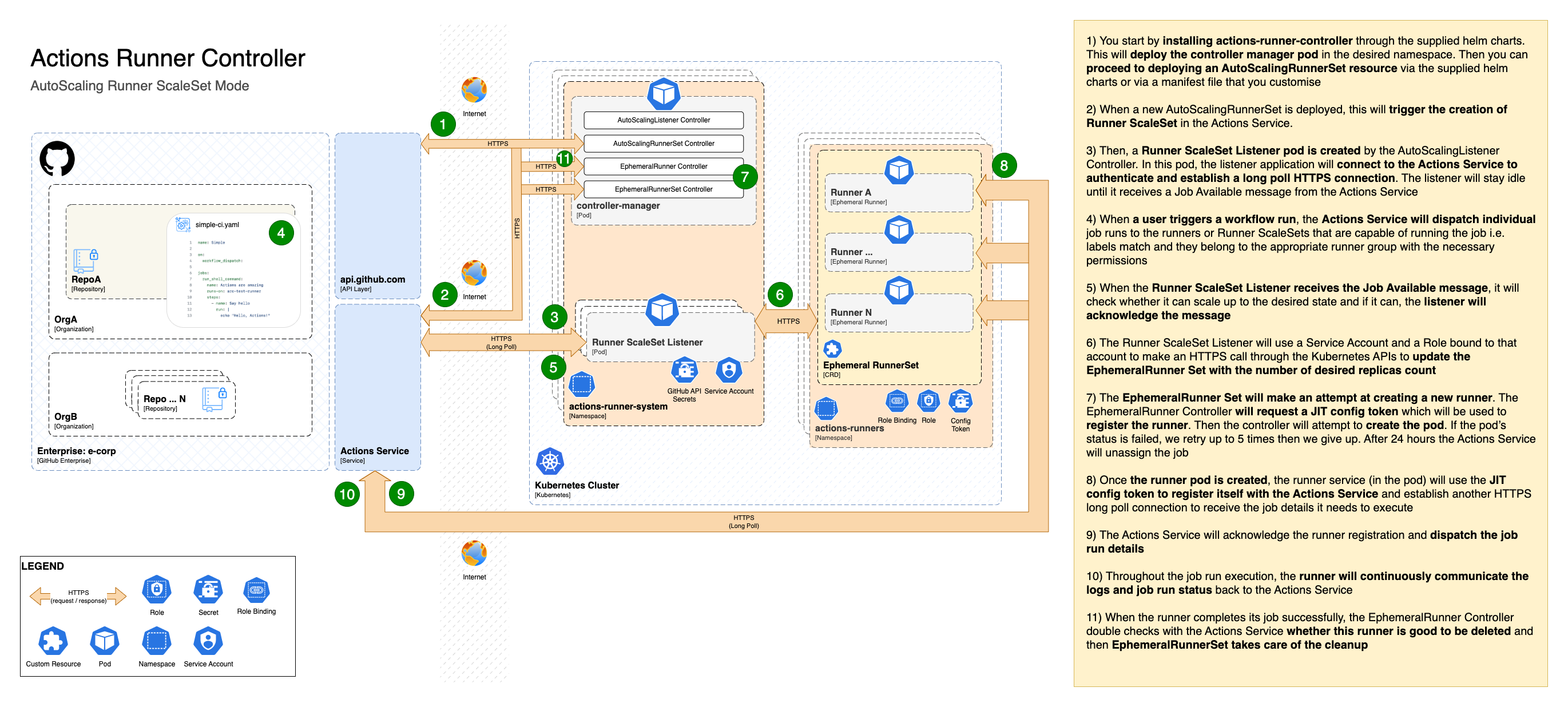Viewport: 1568px width, 707px height.
Task: Click the actions-runners namespace icon
Action: (x=826, y=409)
